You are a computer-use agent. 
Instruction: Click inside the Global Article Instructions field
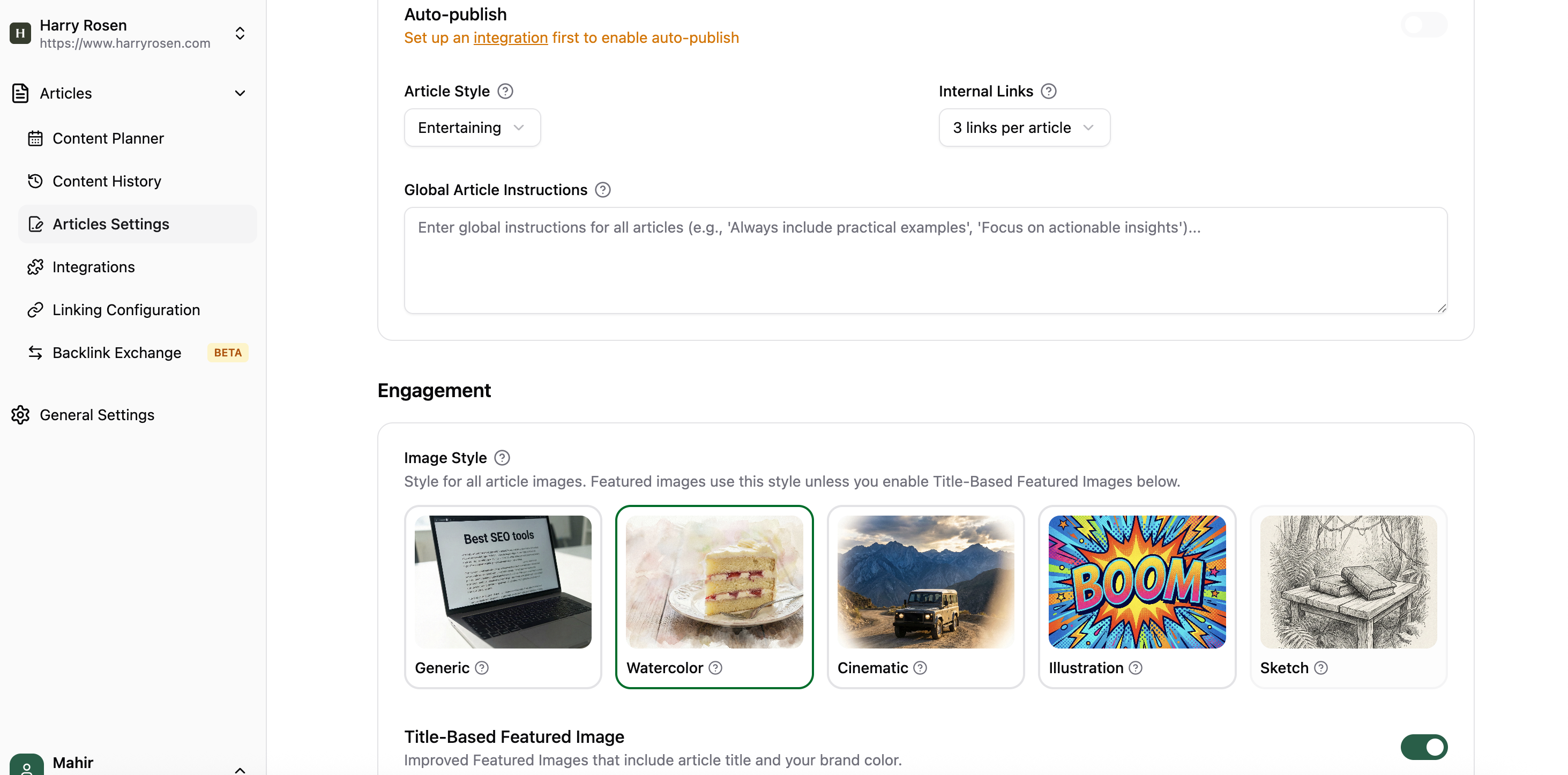pyautogui.click(x=925, y=260)
